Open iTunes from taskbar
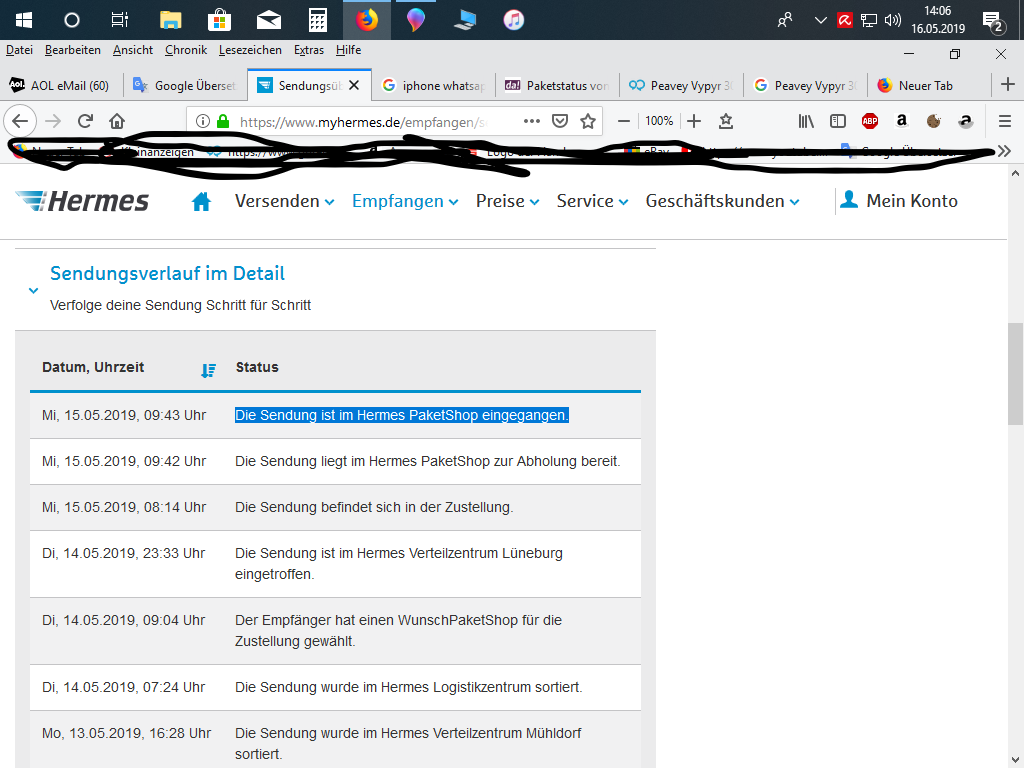 coord(514,20)
